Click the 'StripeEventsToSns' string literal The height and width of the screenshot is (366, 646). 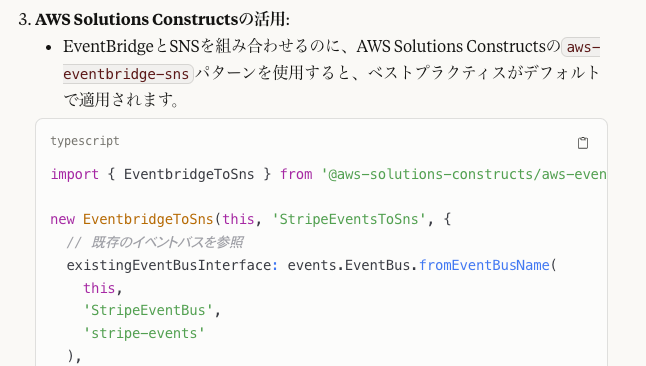(x=349, y=219)
